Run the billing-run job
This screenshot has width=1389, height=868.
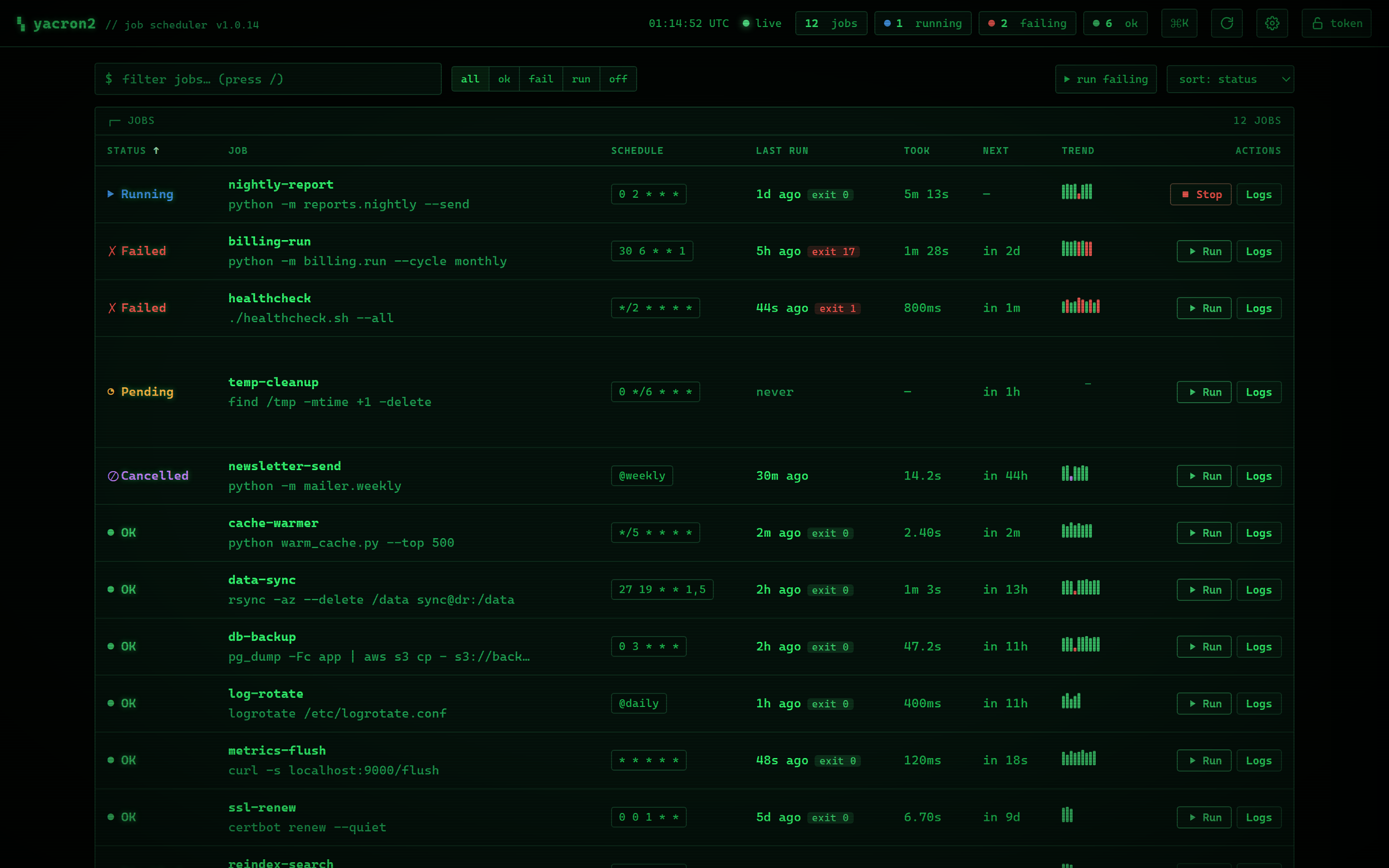1204,251
